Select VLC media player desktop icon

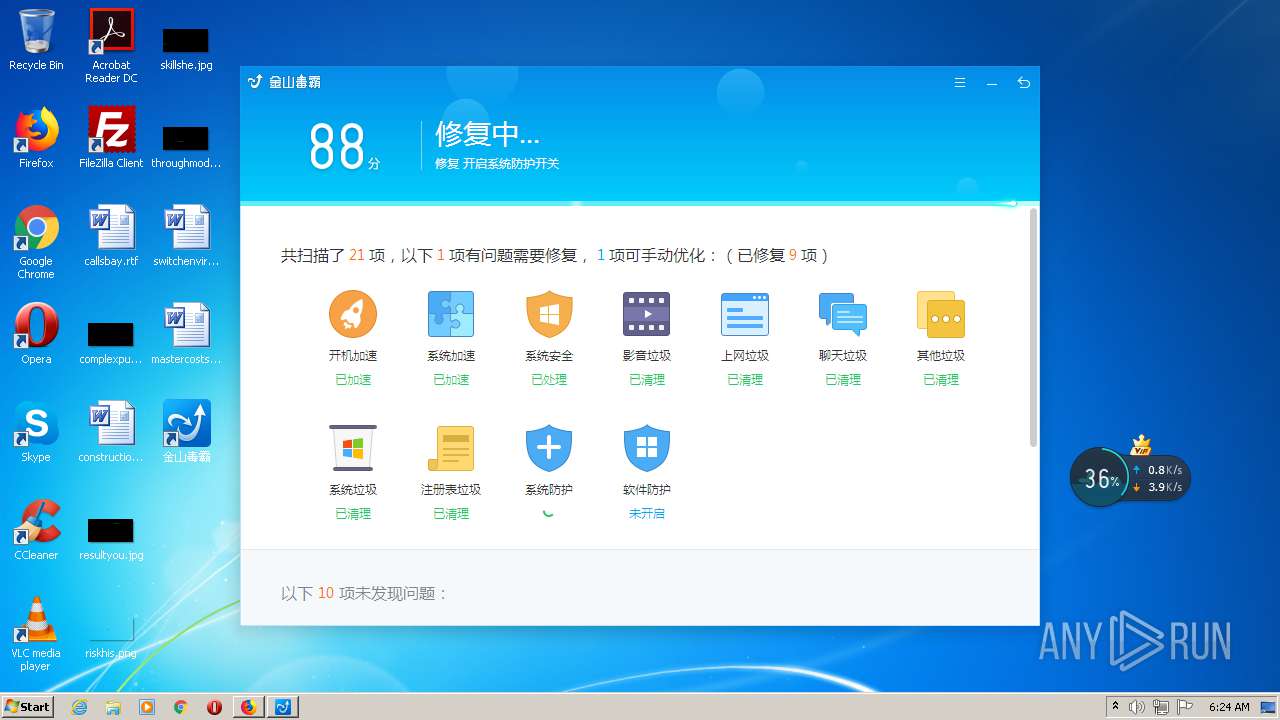36,634
